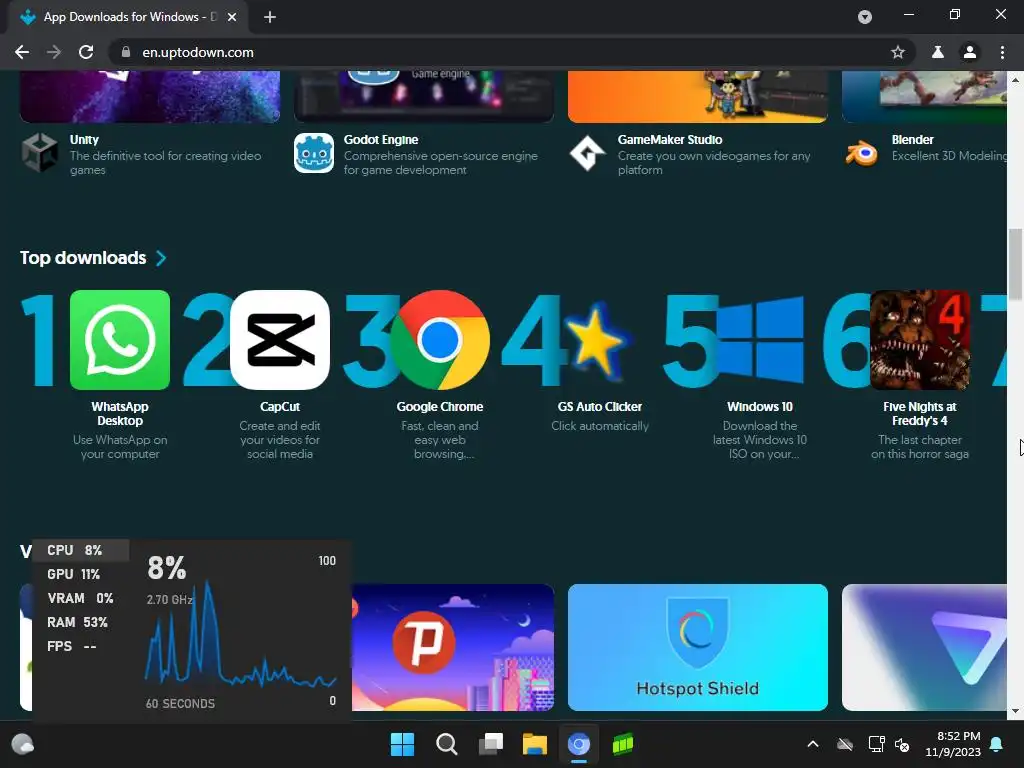Open the green performance monitor taskbar app
Screen dimensions: 1024x768
click(623, 744)
